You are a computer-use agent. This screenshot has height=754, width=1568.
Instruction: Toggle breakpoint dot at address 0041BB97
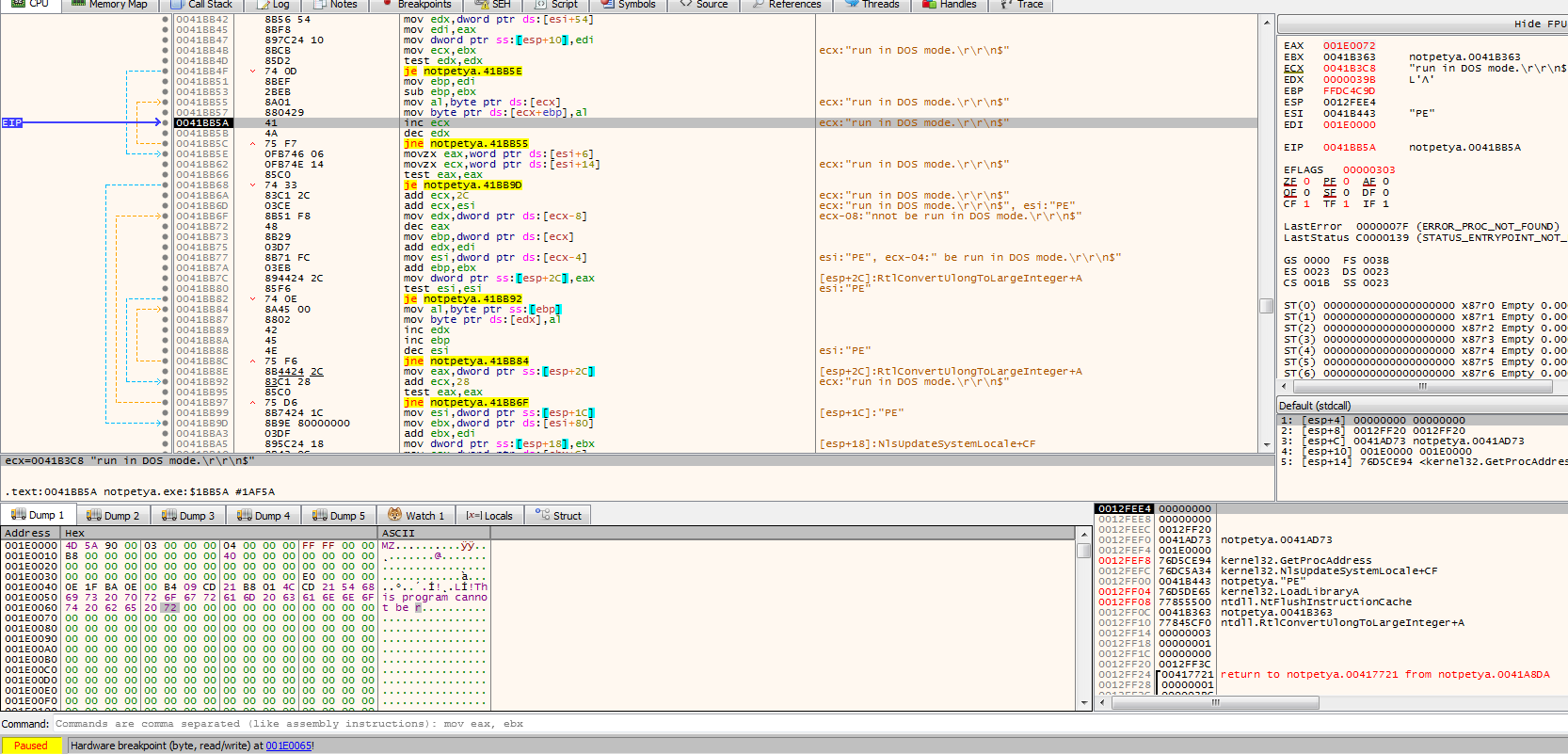click(166, 402)
